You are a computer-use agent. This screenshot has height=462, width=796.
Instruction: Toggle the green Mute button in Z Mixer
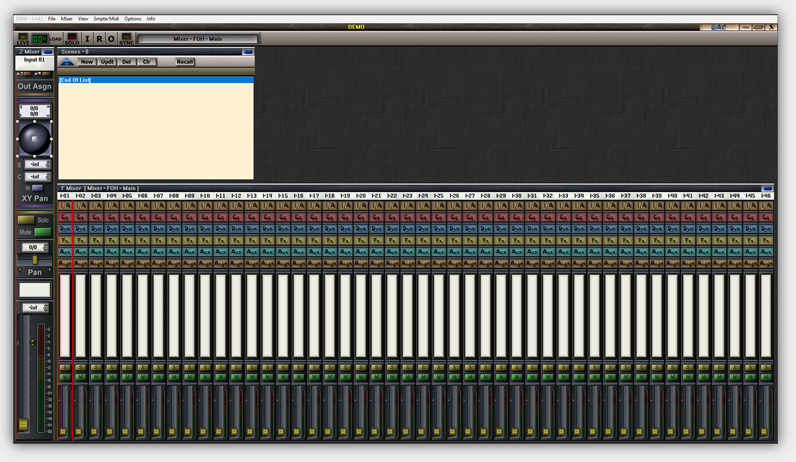43,232
